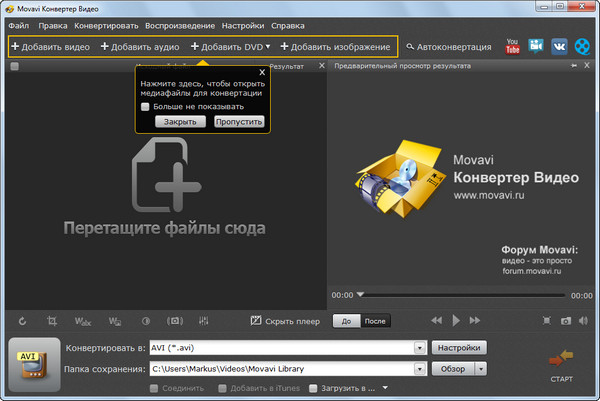Click the 'Обзор' browse button
600x401 pixels.
pyautogui.click(x=452, y=369)
